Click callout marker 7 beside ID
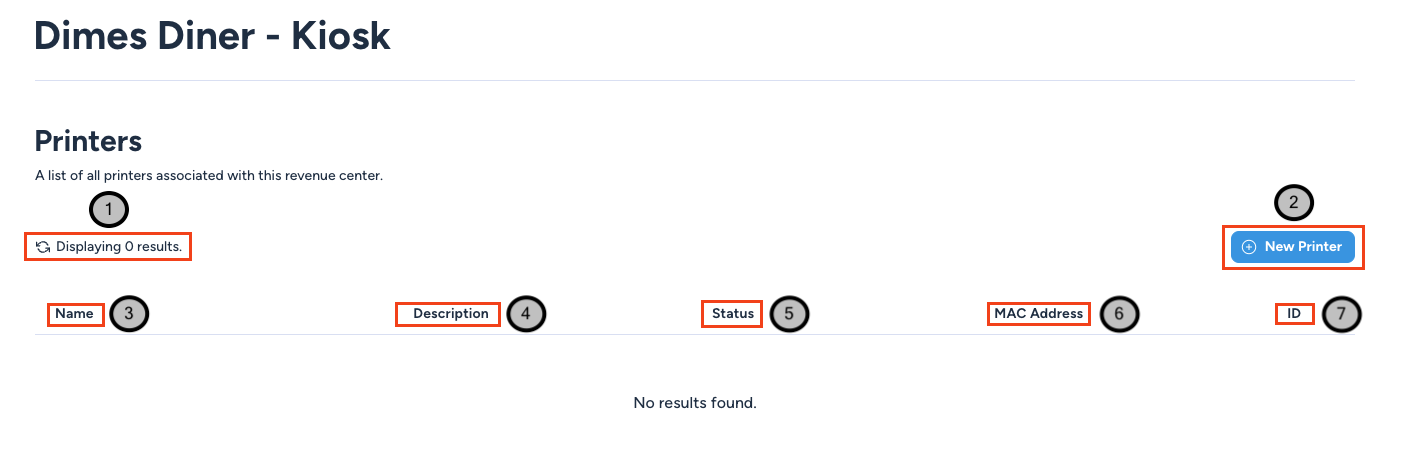This screenshot has width=1415, height=456. tap(1342, 314)
